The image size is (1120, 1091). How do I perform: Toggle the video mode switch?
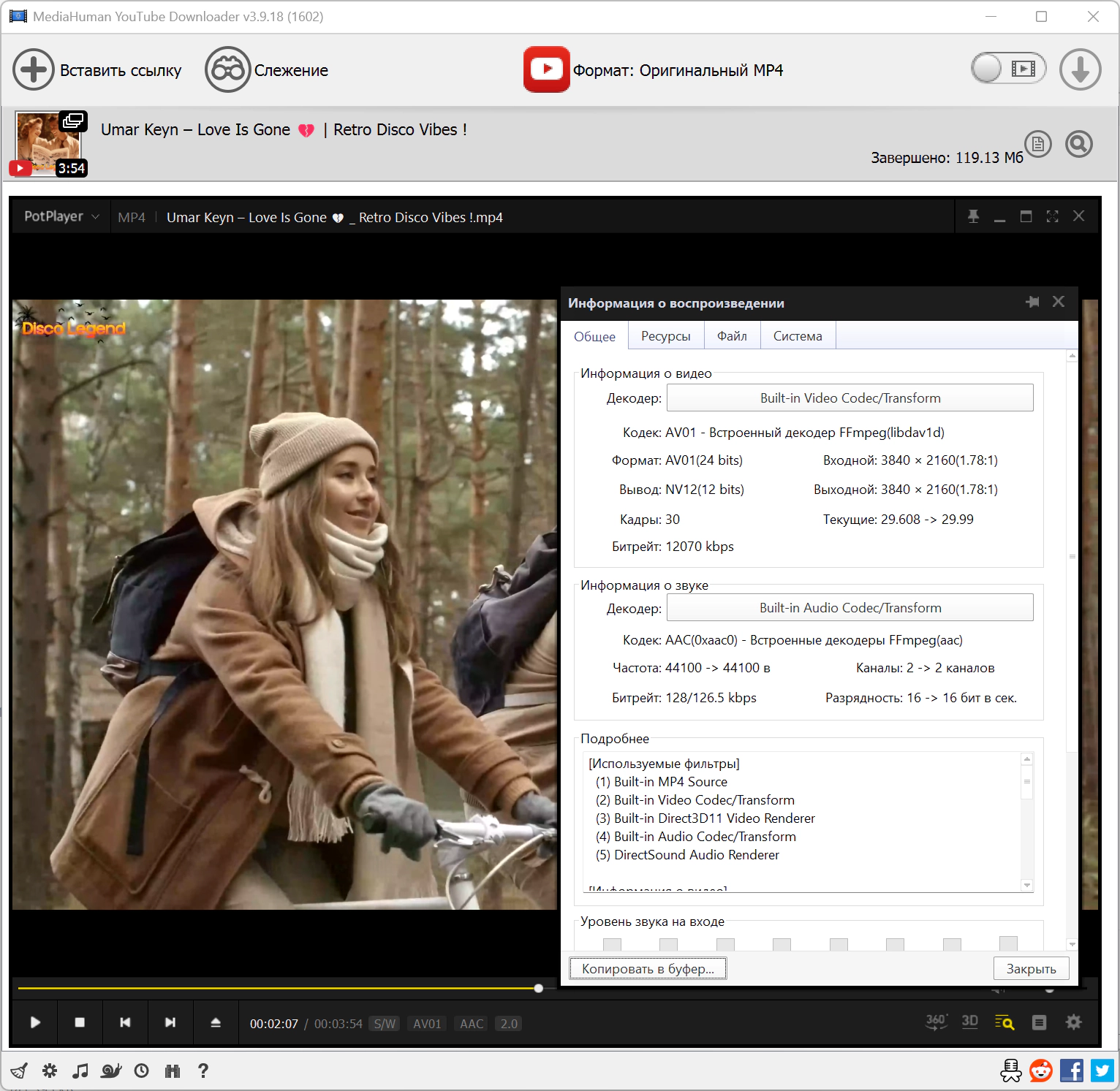(1007, 69)
